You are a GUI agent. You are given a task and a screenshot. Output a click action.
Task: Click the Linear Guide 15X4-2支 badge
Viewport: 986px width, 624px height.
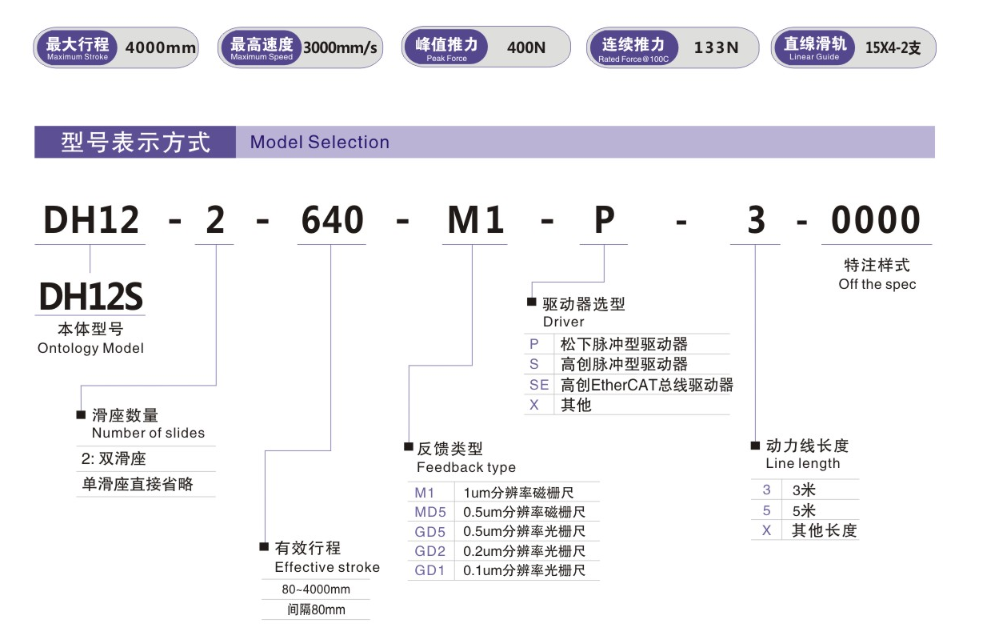[853, 47]
